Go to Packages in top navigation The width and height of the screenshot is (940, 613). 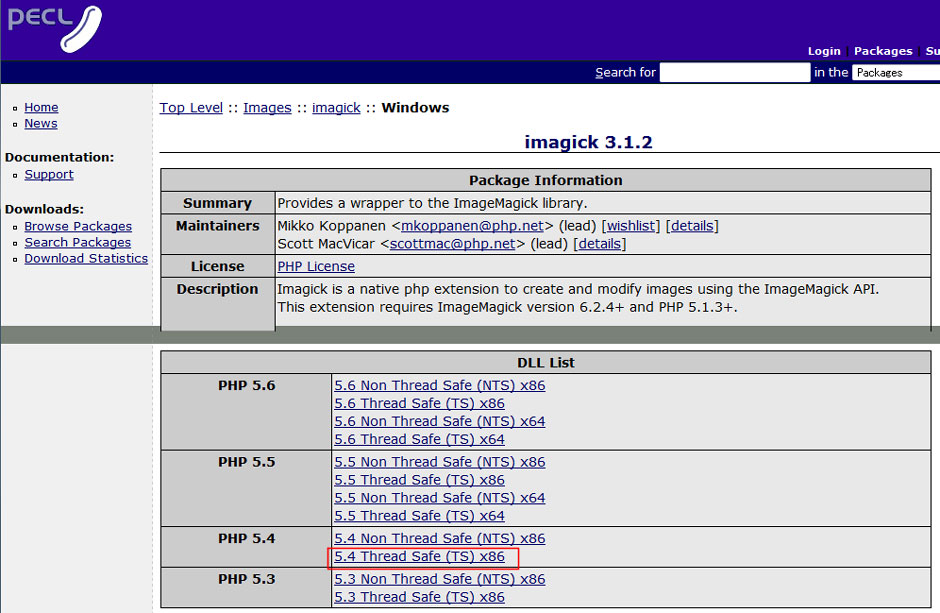click(883, 51)
